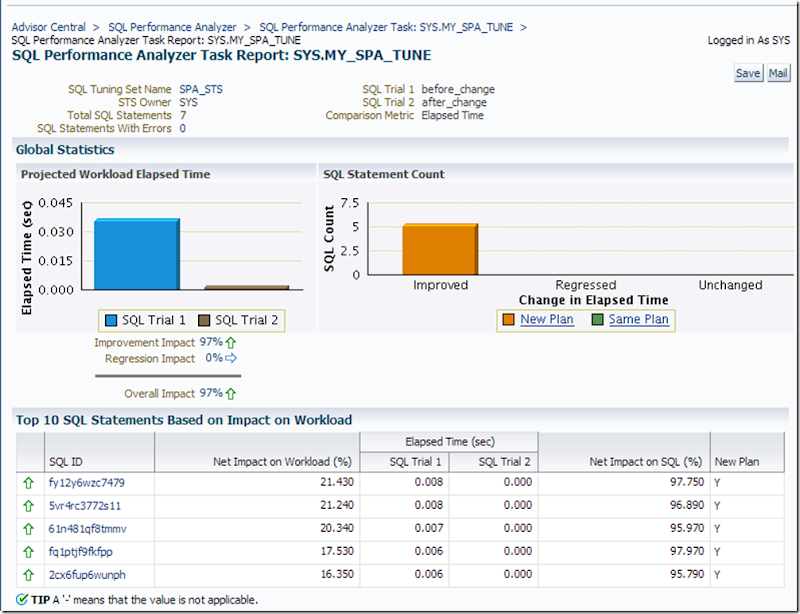
Task: Open SQL ID 61n481qf8tmmv details
Action: (89, 528)
